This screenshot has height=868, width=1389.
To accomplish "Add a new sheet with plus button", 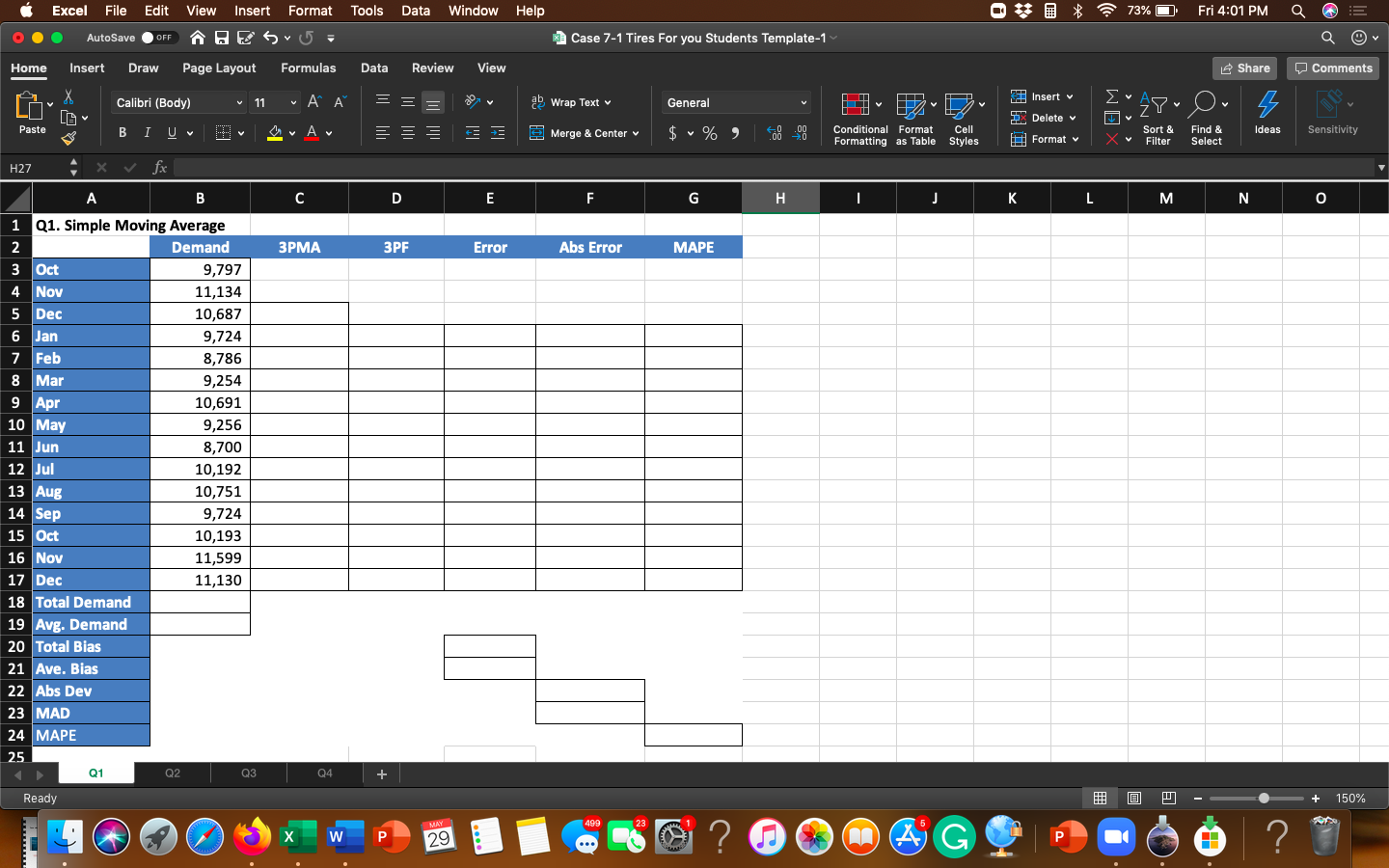I will click(x=382, y=773).
